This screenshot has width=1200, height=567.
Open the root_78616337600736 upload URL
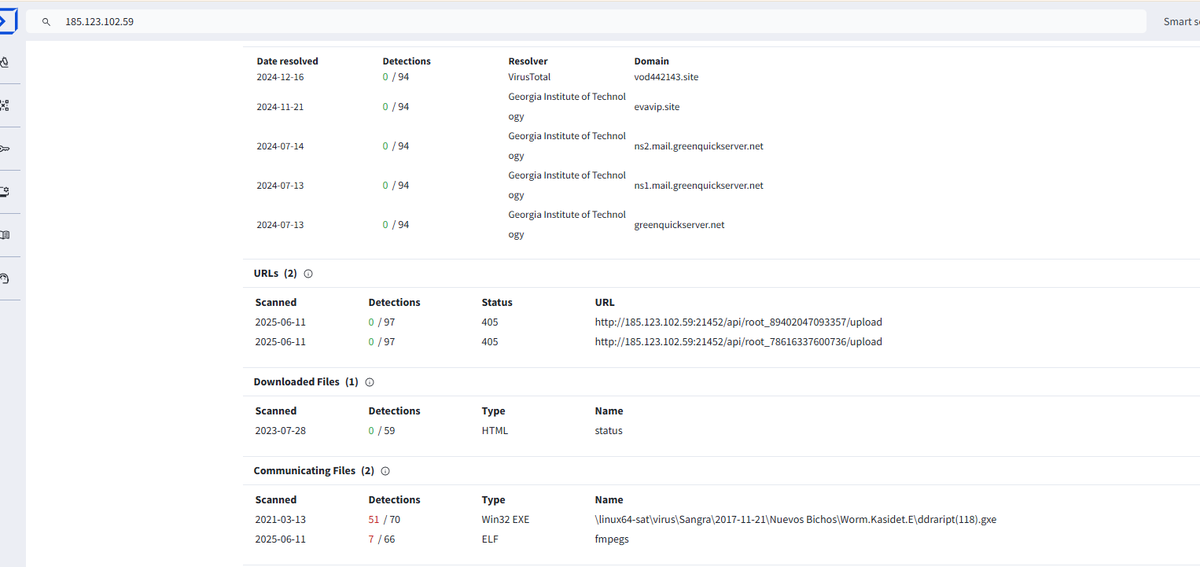tap(739, 342)
